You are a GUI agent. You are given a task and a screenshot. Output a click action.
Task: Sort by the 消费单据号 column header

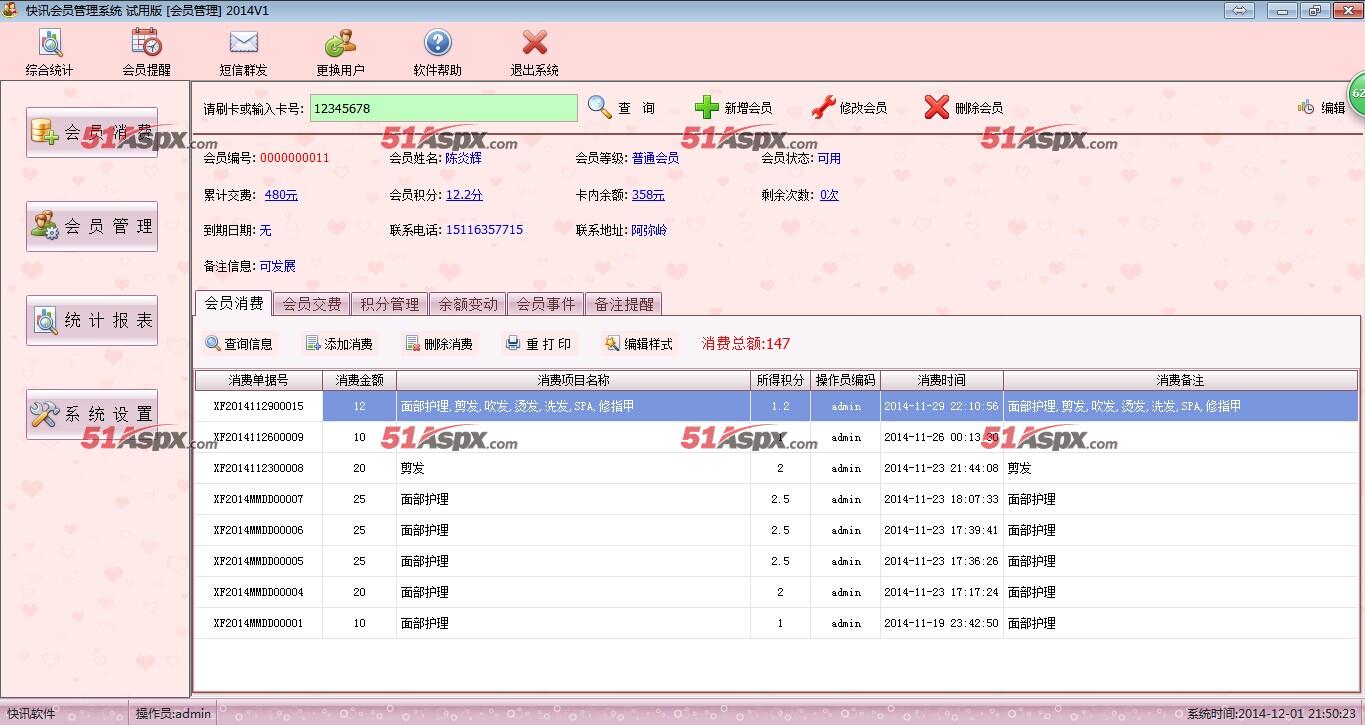point(259,380)
